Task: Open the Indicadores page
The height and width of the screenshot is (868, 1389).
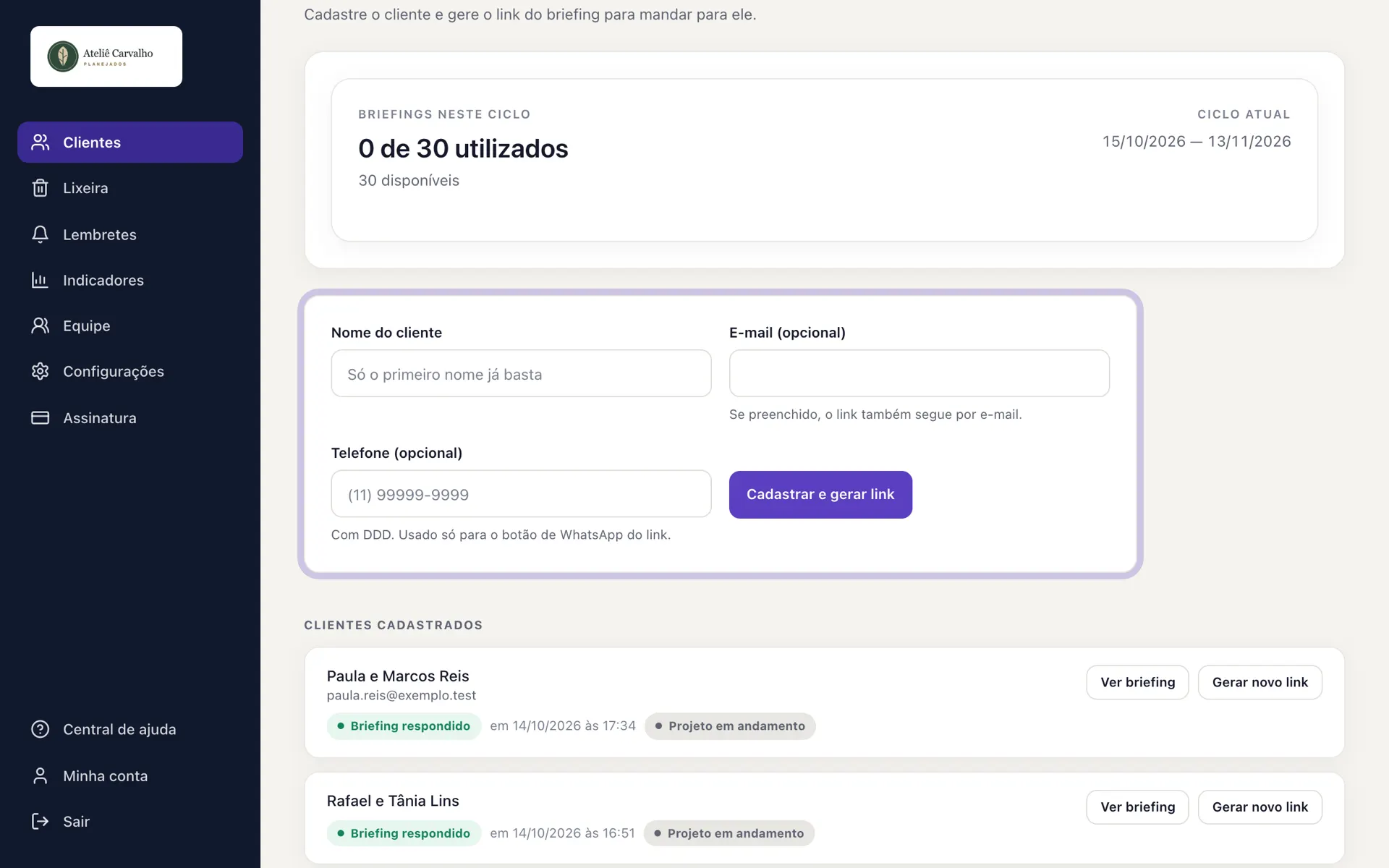Action: click(x=130, y=280)
